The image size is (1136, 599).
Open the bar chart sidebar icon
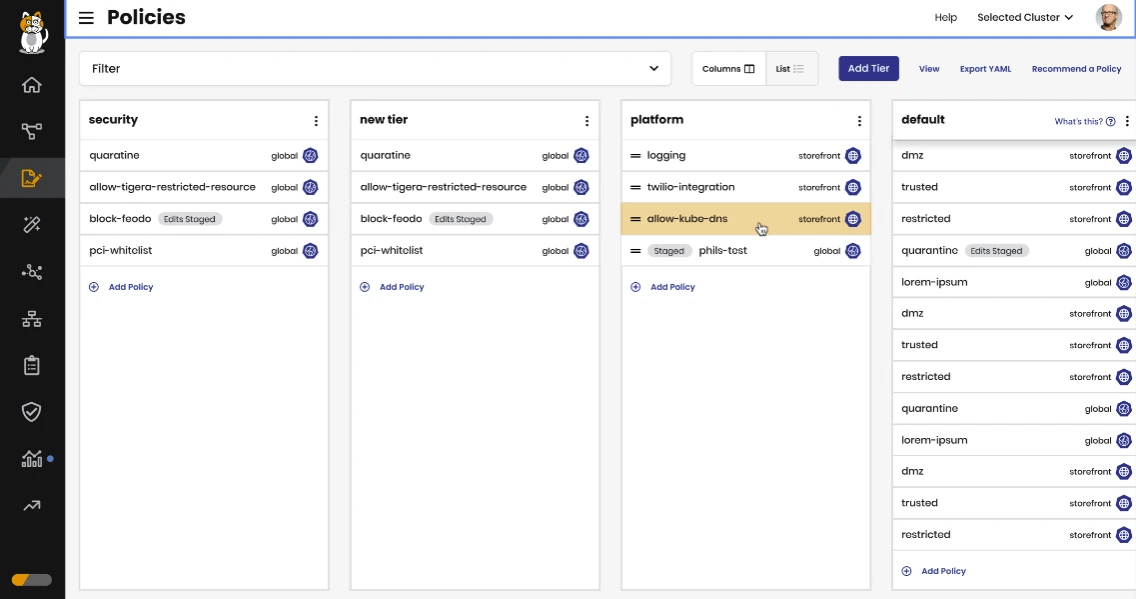click(32, 459)
